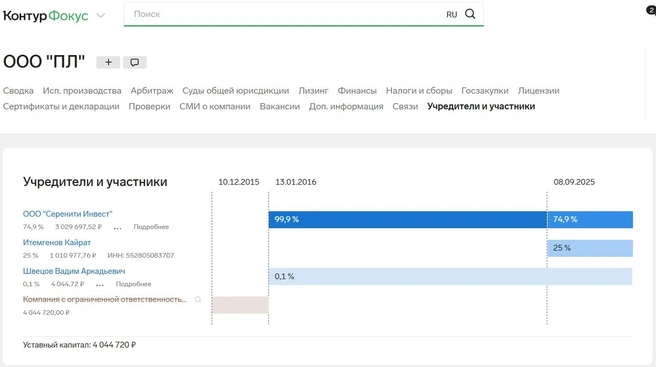656x367 pixels.
Task: Open Компания с ограниченной ответственностью link
Action: (x=105, y=299)
